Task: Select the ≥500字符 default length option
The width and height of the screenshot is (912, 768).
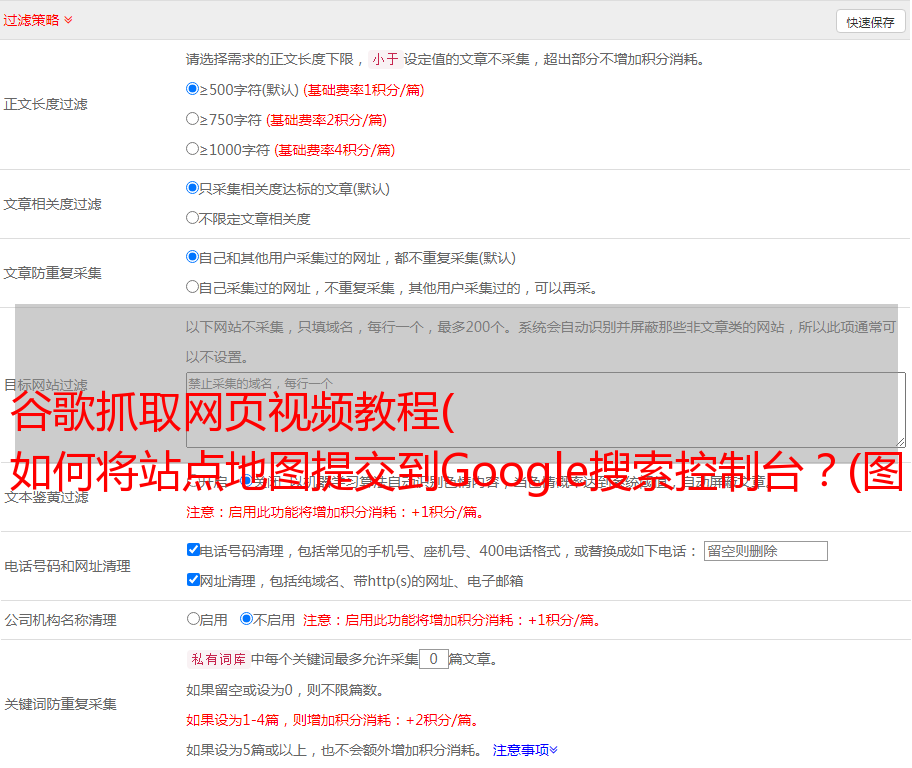Action: tap(193, 89)
